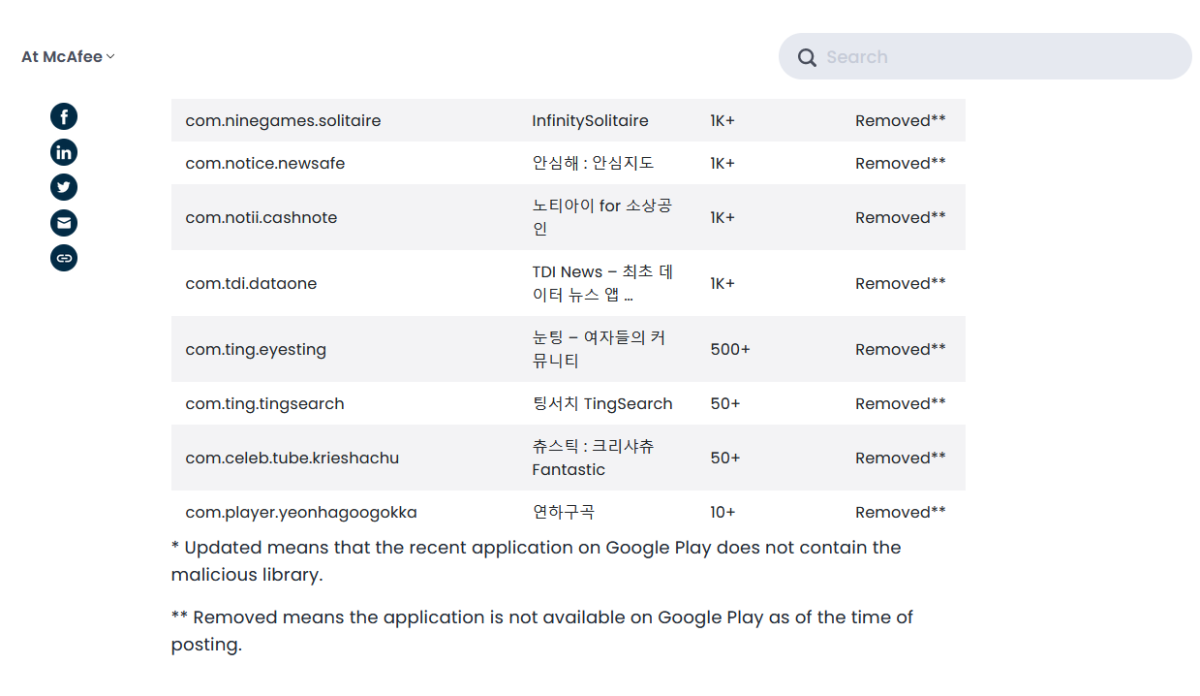Share the article on Twitter

pos(64,187)
